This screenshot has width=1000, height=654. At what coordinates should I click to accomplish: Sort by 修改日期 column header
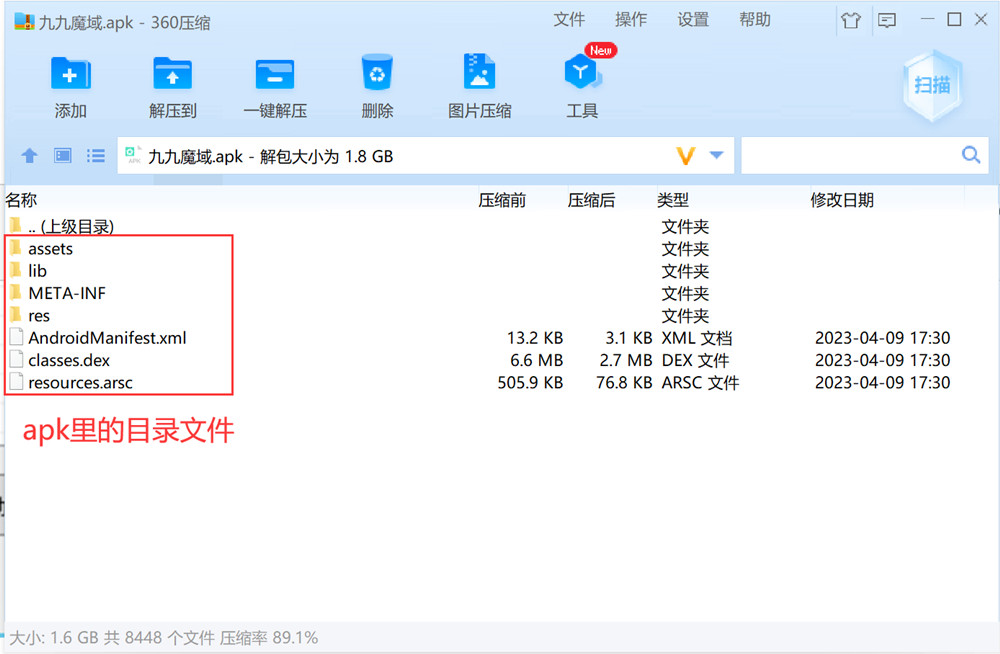coord(842,200)
